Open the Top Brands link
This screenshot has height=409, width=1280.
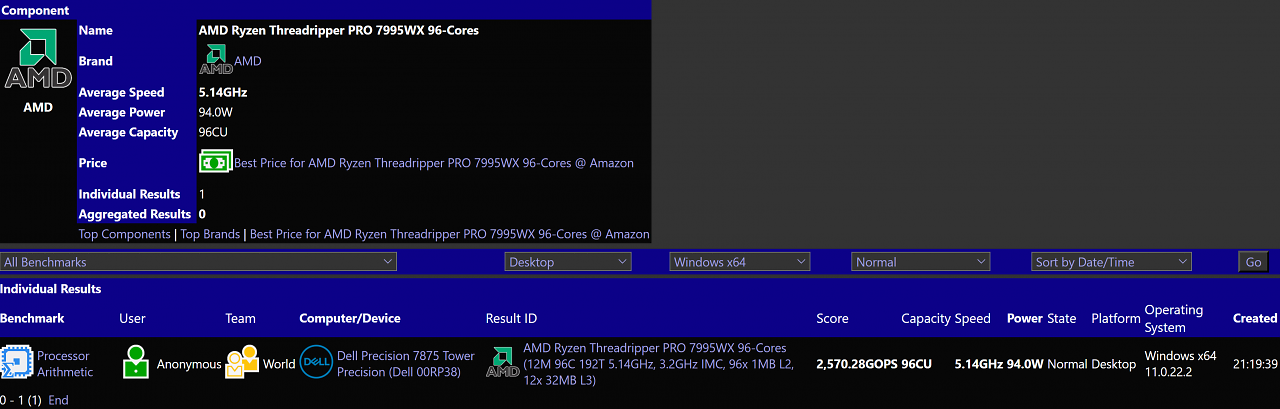click(210, 234)
